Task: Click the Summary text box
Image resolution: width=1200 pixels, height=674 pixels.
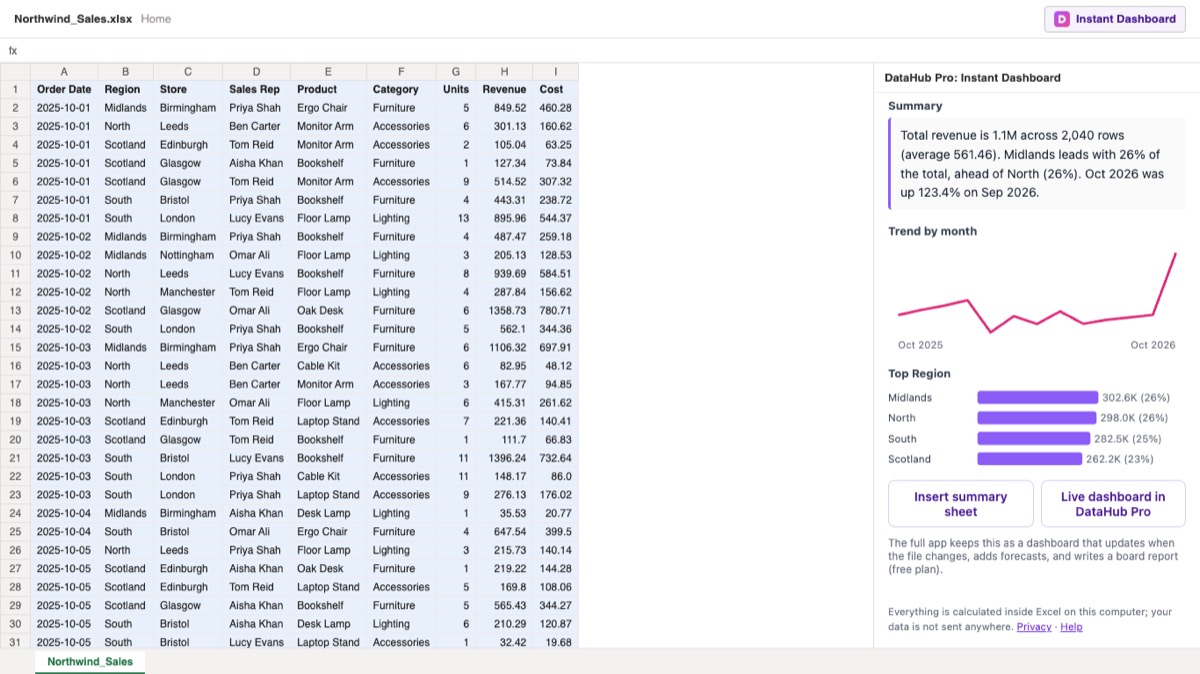Action: click(x=1037, y=163)
